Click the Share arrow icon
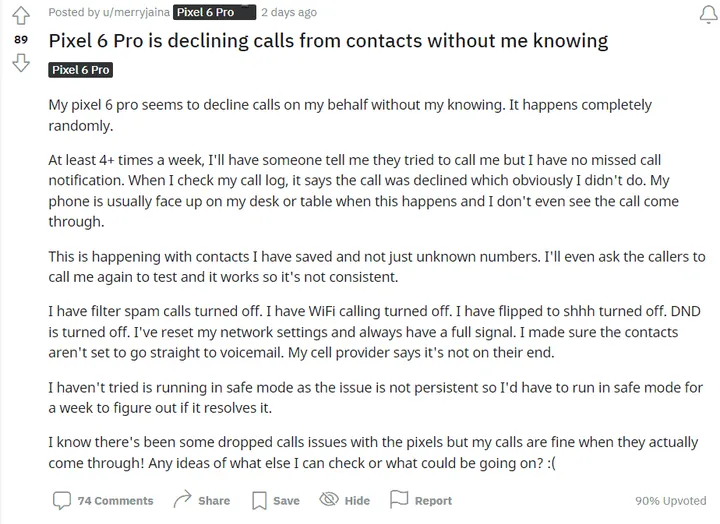 [182, 500]
